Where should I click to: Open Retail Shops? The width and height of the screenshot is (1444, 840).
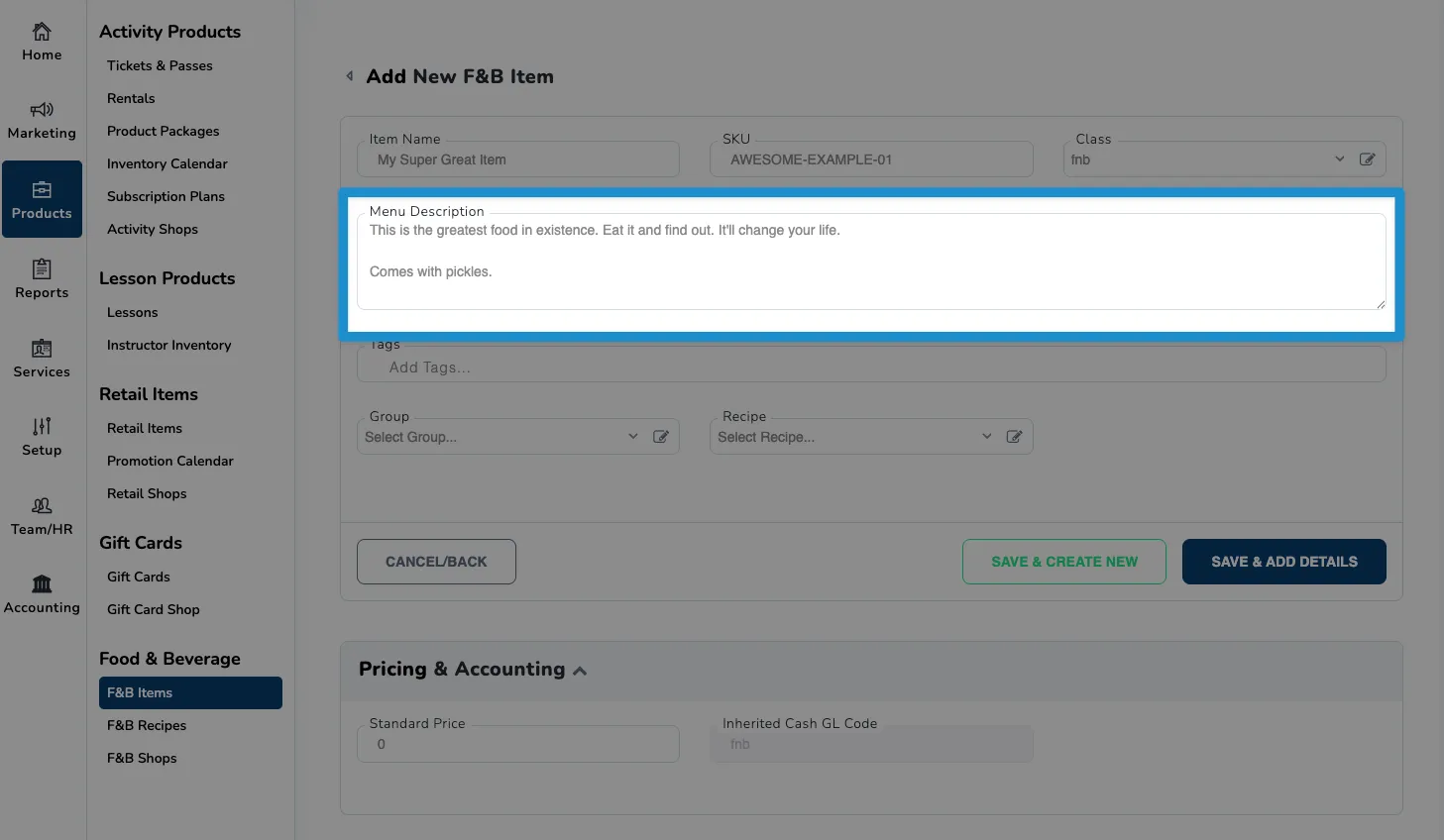click(147, 493)
